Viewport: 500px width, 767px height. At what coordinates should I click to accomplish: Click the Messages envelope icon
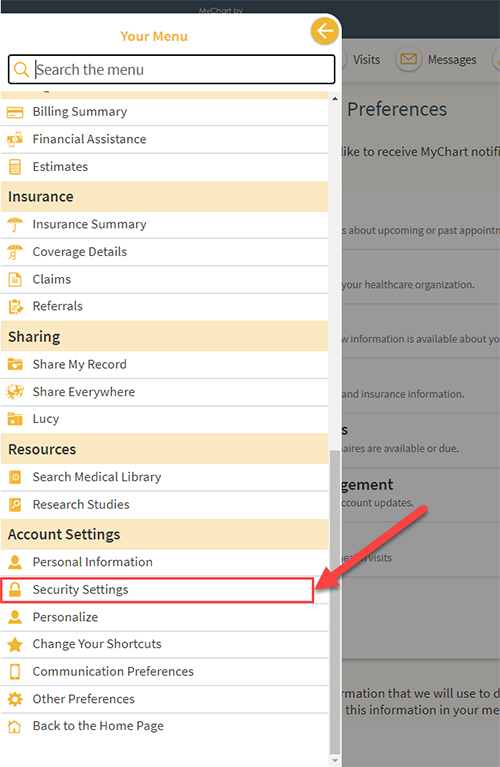coord(409,59)
